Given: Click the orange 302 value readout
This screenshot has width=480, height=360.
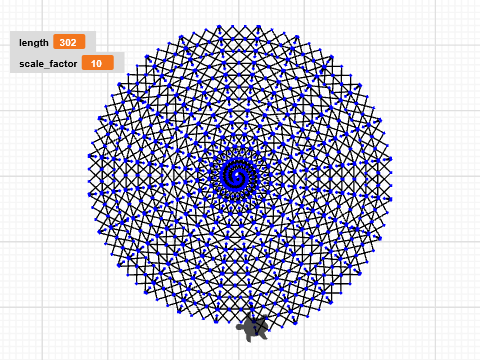Looking at the screenshot, I should [69, 42].
